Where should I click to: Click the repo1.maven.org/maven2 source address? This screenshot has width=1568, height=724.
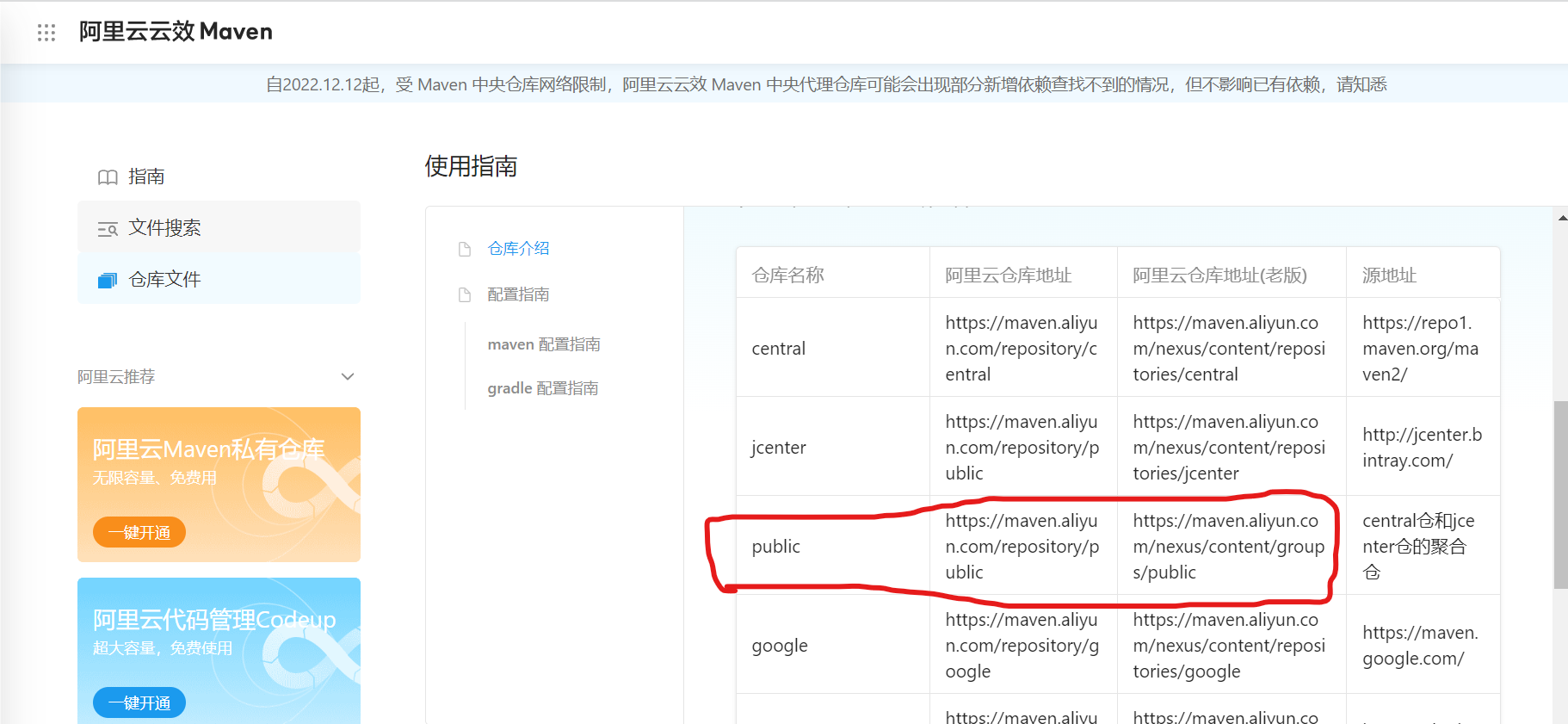click(x=1420, y=349)
